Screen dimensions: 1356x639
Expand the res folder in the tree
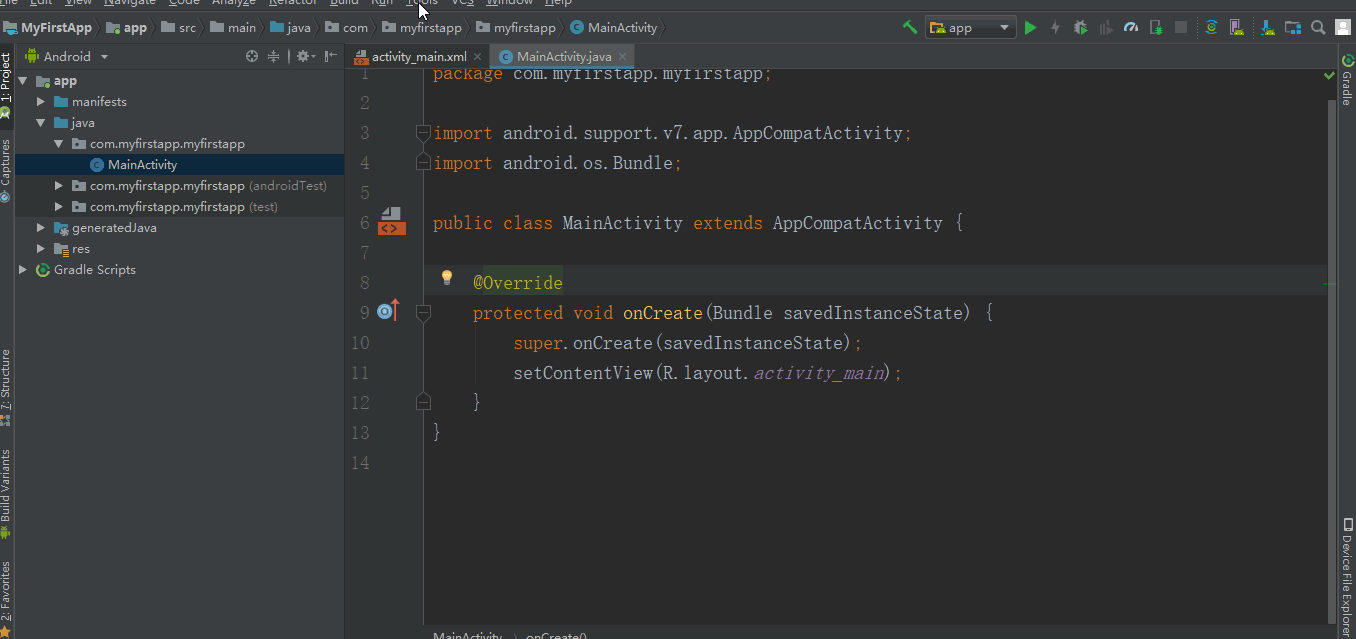41,249
